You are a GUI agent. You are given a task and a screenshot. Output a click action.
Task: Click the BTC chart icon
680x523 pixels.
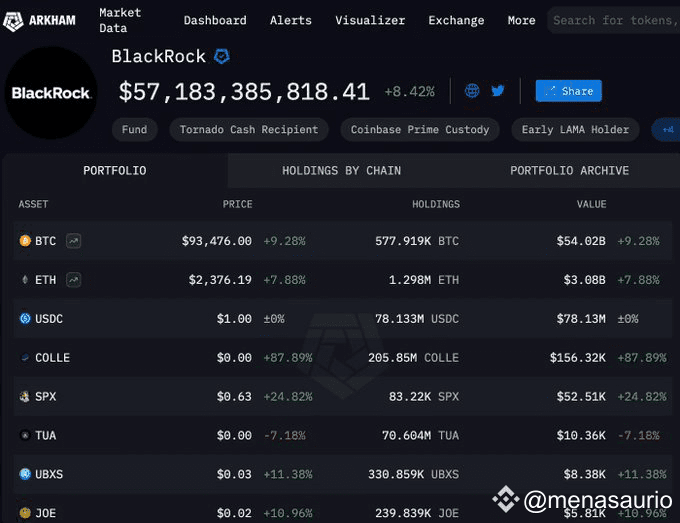(x=74, y=241)
